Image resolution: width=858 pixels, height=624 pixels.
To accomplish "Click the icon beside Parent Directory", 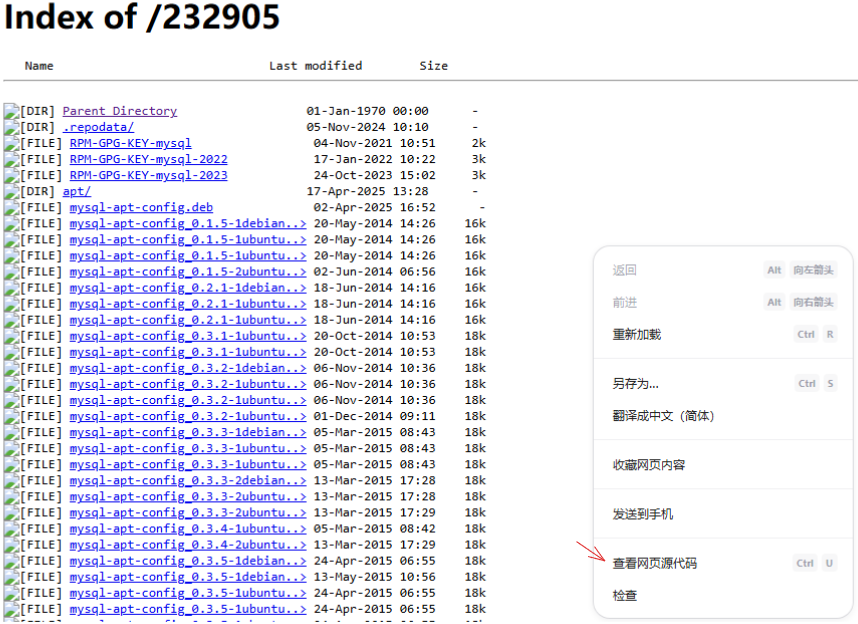I will pyautogui.click(x=11, y=112).
